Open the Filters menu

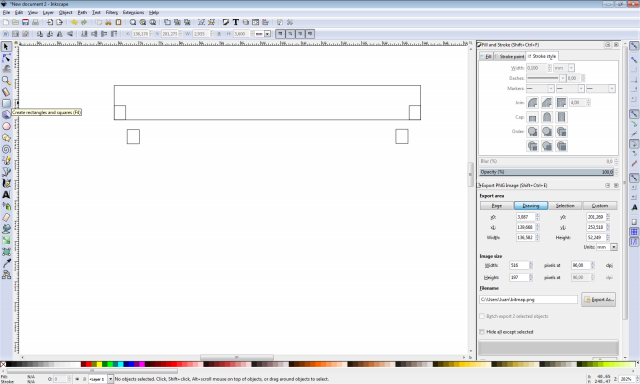(x=111, y=13)
